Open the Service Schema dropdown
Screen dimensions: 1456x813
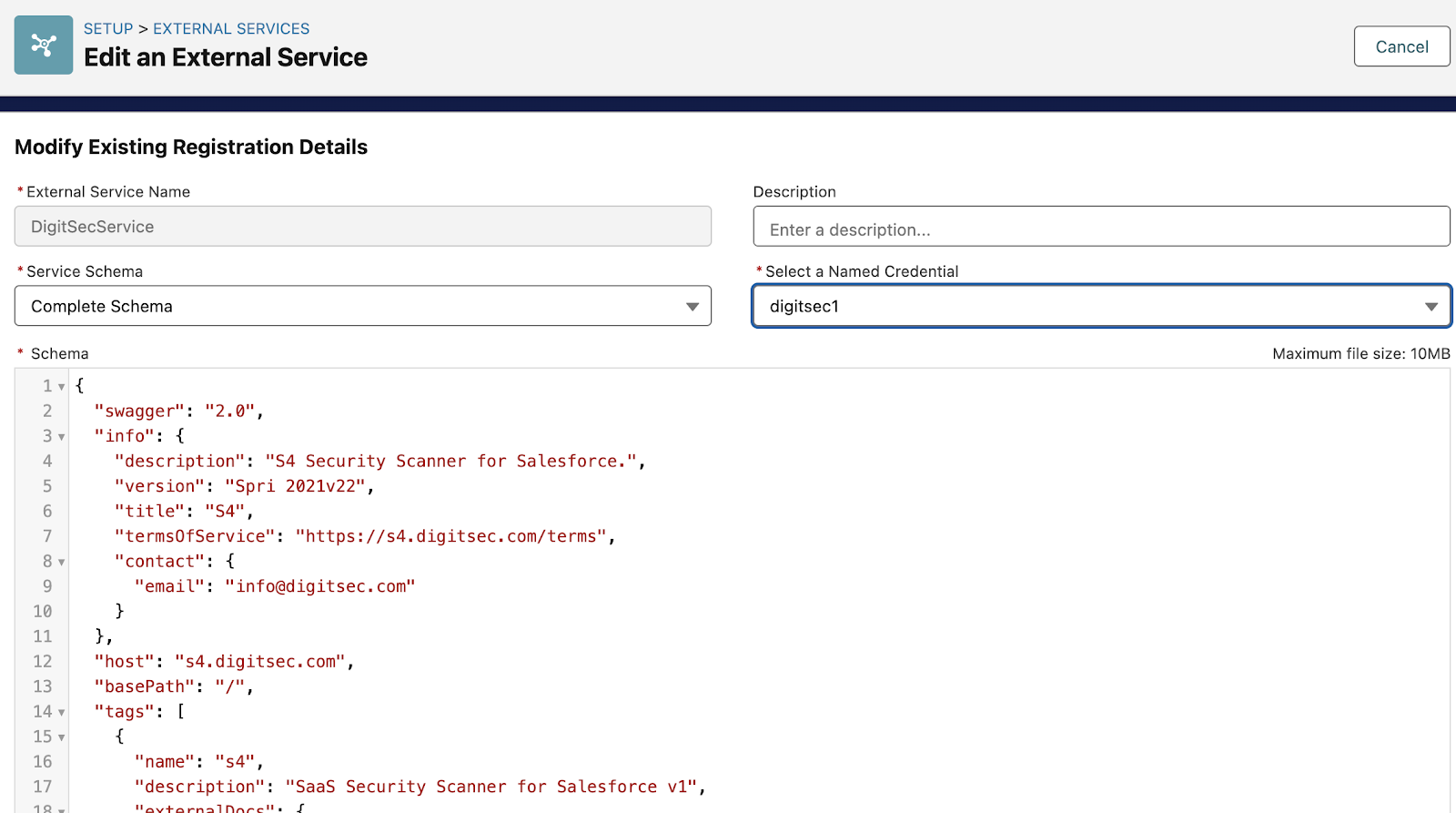pos(363,307)
